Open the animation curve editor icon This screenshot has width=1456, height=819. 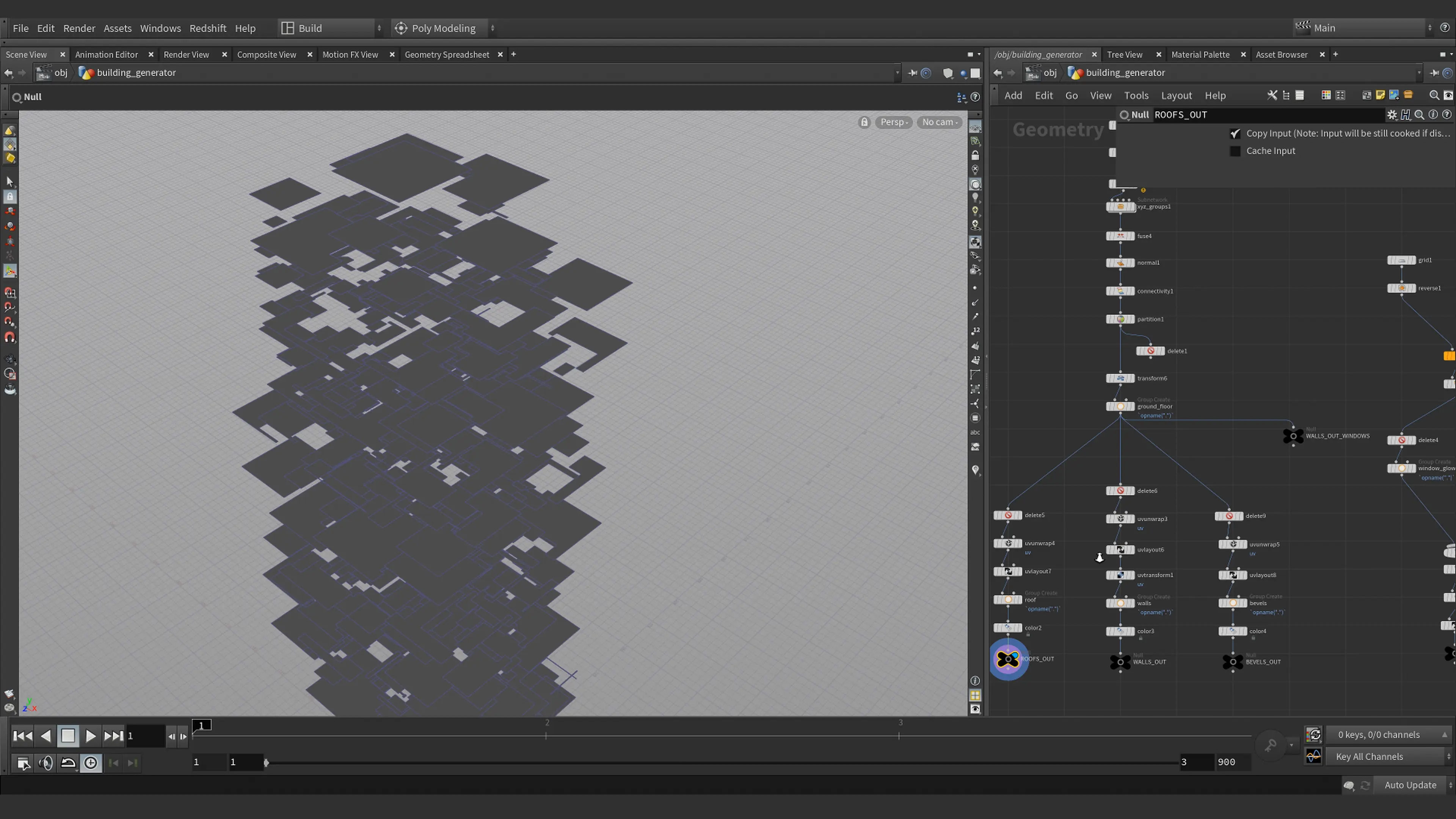tap(1313, 756)
